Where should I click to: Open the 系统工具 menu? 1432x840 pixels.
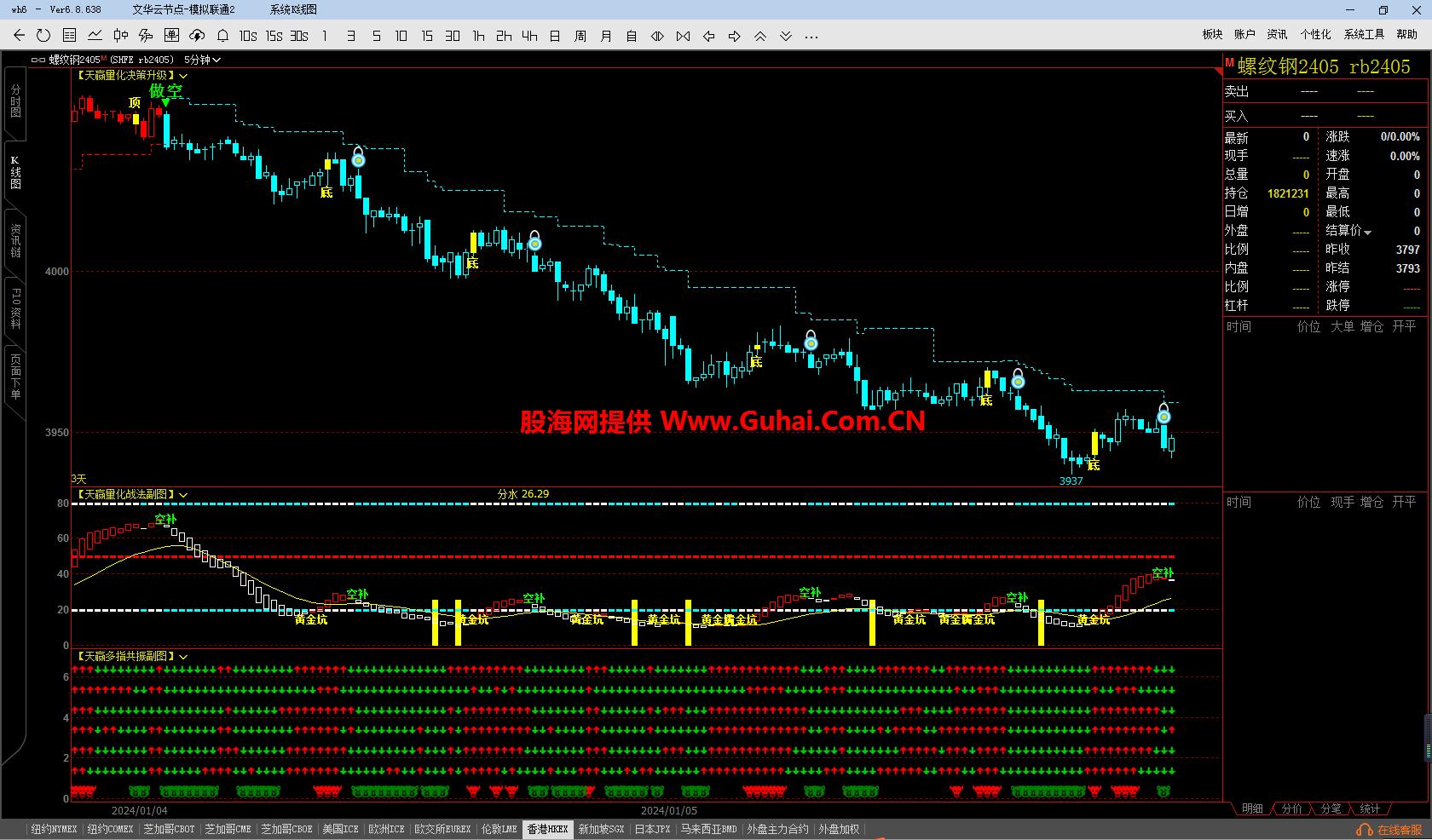tap(1364, 34)
